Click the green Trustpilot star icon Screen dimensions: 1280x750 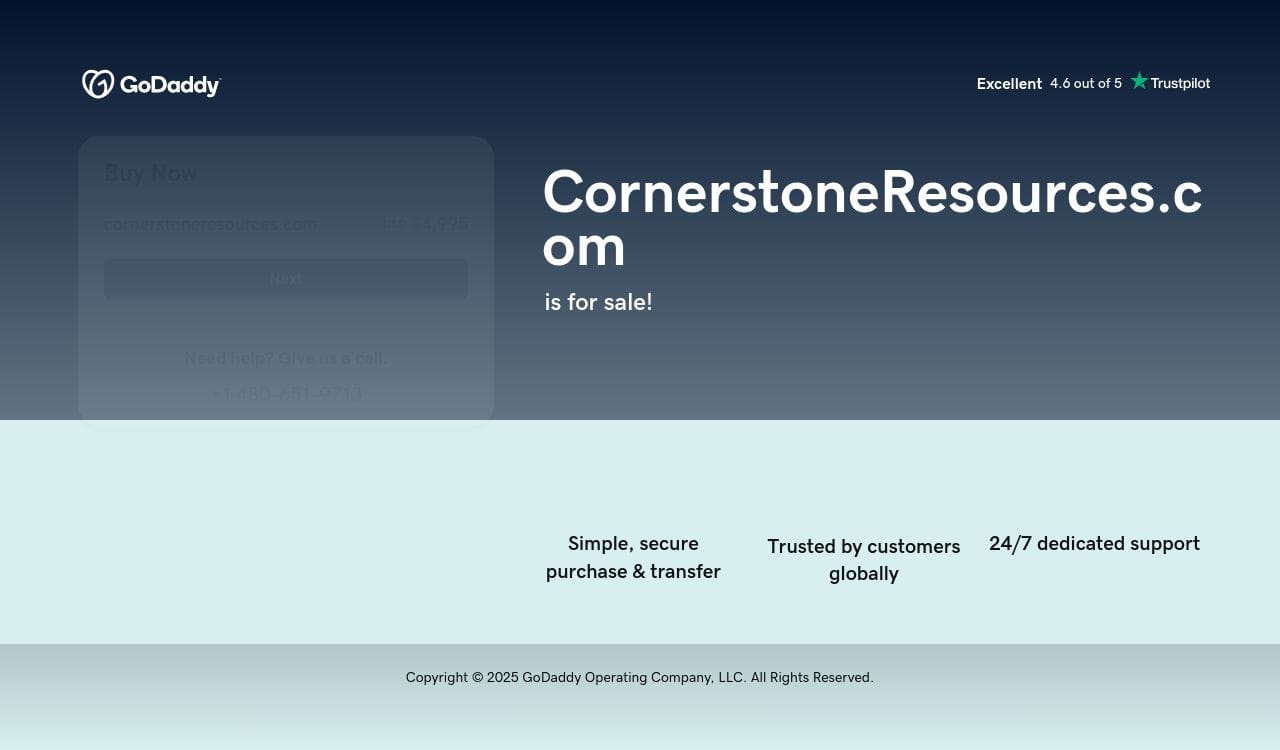[1139, 82]
